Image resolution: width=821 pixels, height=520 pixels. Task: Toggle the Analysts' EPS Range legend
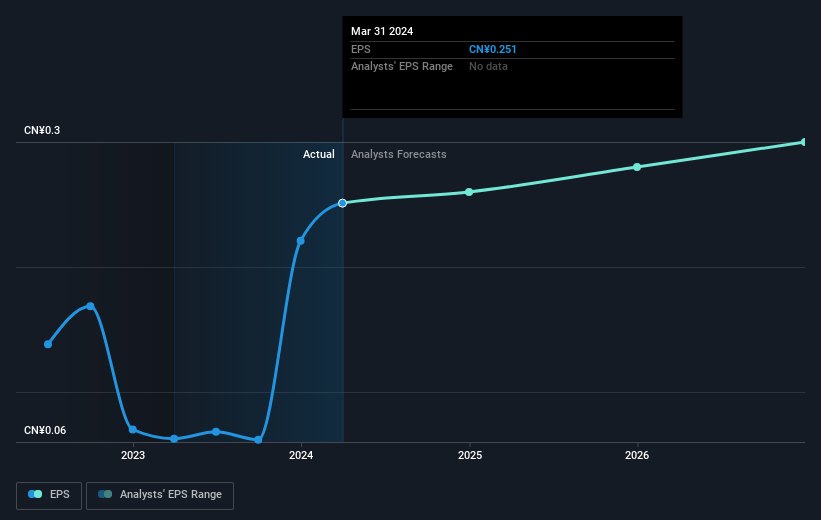pyautogui.click(x=160, y=495)
